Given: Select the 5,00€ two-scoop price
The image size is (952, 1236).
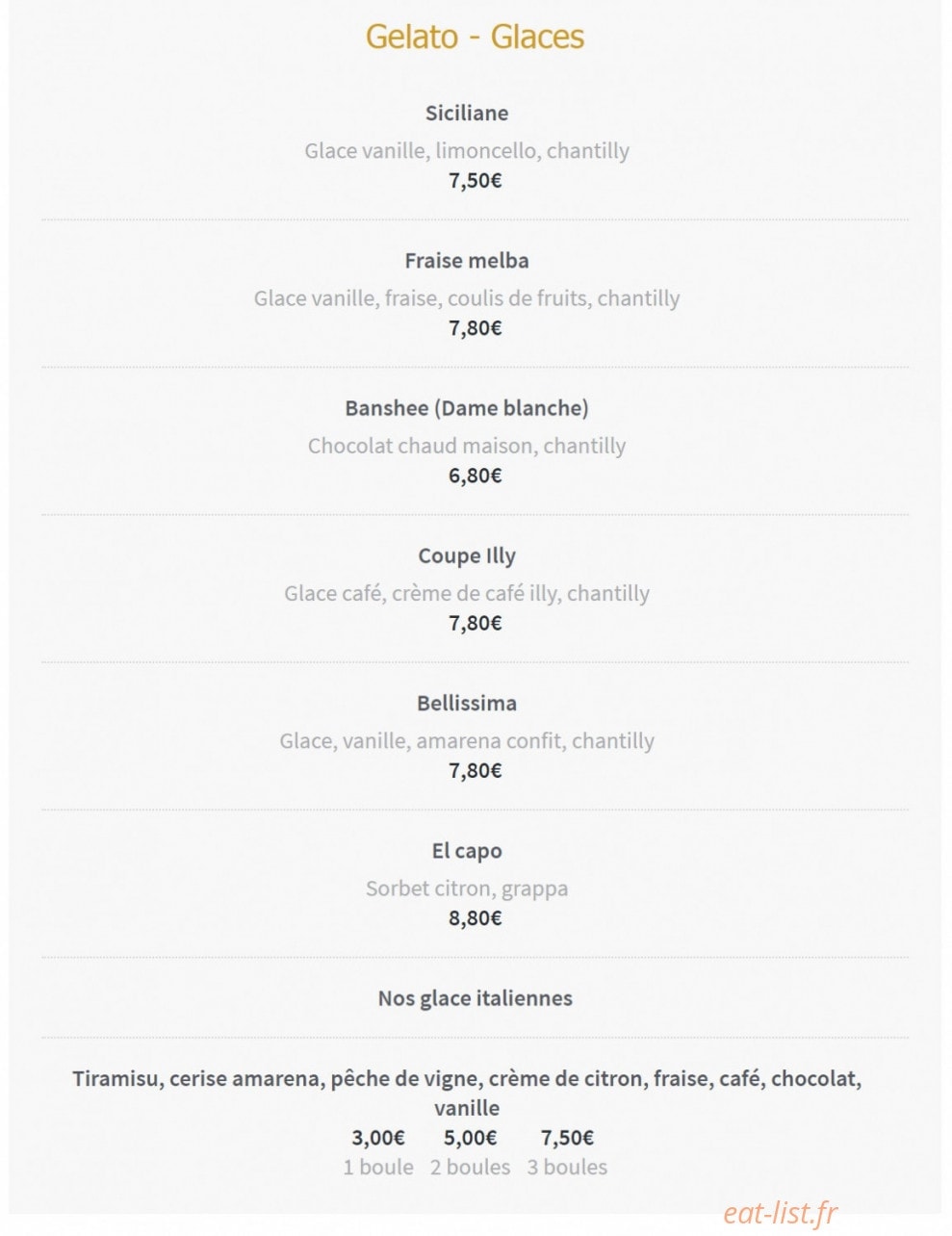Looking at the screenshot, I should [x=471, y=1138].
